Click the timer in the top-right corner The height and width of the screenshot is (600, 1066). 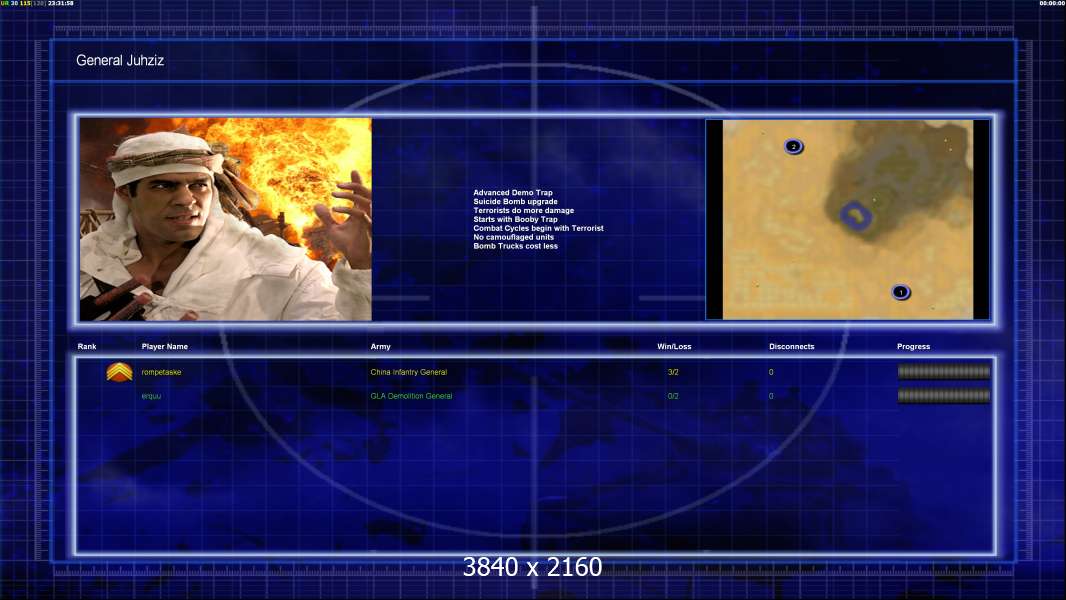pos(1052,3)
